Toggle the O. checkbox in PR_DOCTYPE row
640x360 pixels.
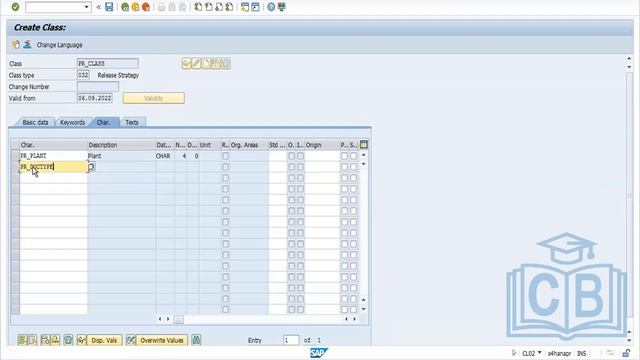[x=291, y=167]
